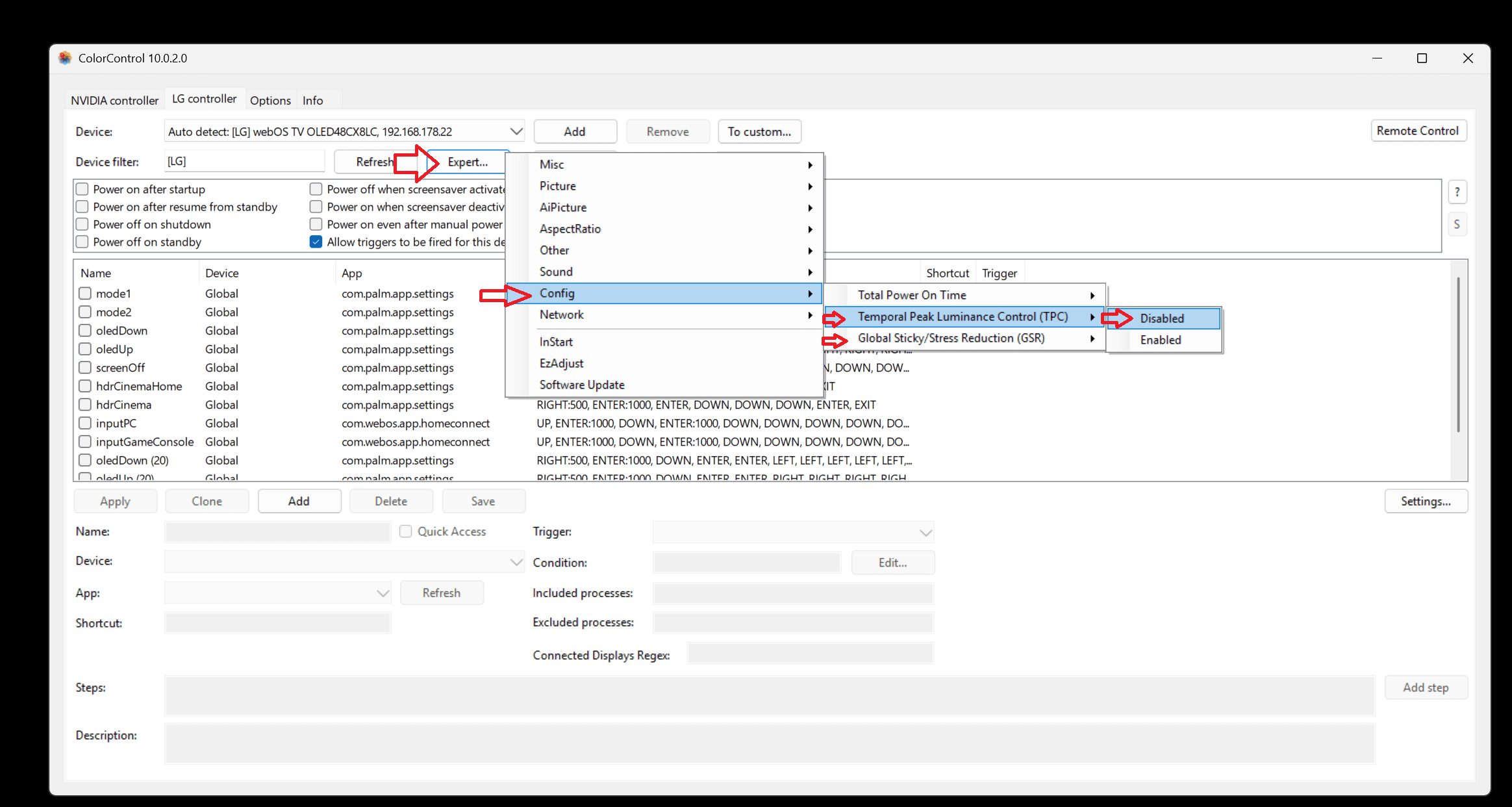Viewport: 1512px width, 807px height.
Task: Expand the AiPicture submenu
Action: [664, 207]
